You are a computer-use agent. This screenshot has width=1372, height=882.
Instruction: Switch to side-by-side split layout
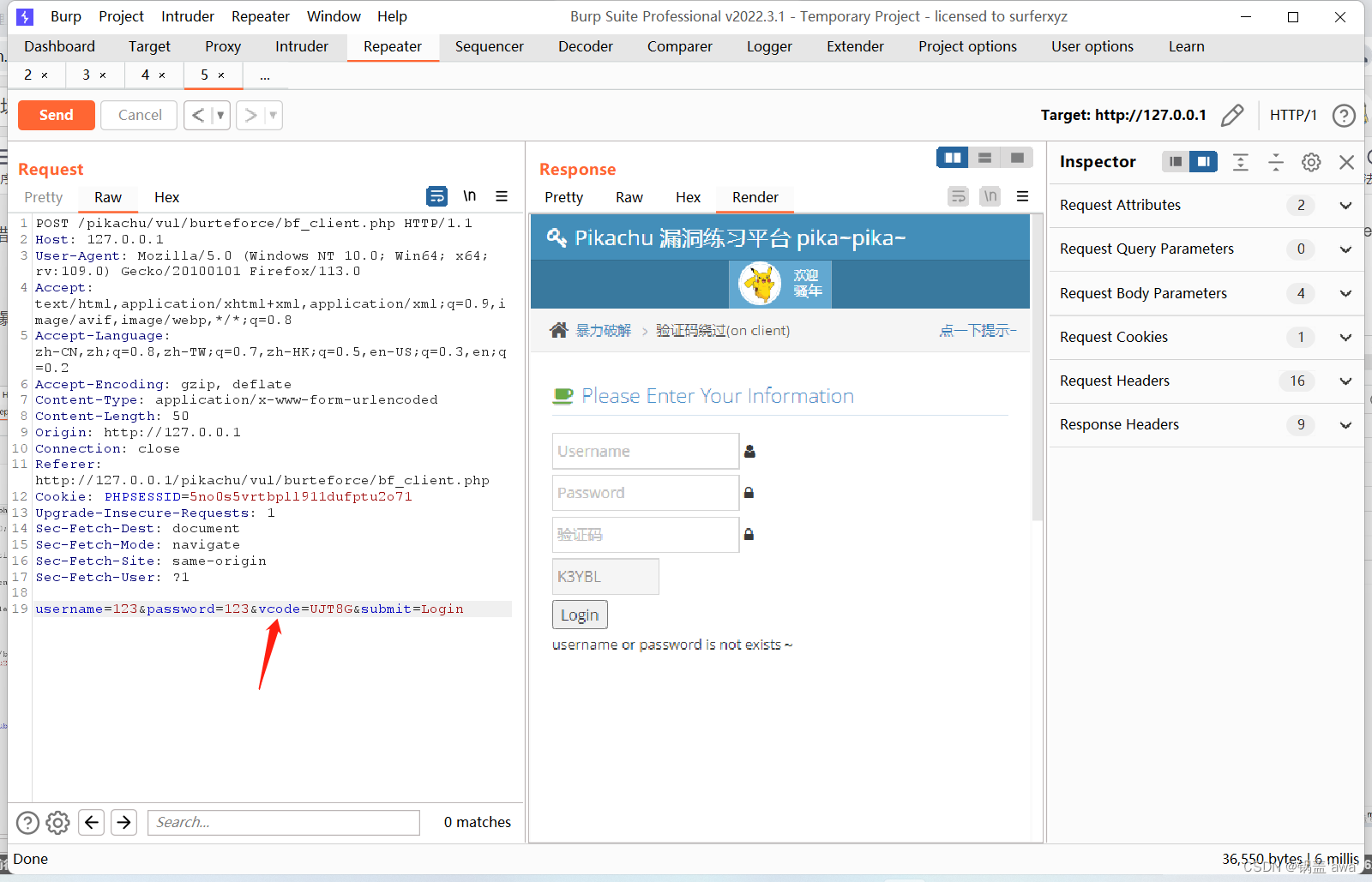pos(953,158)
